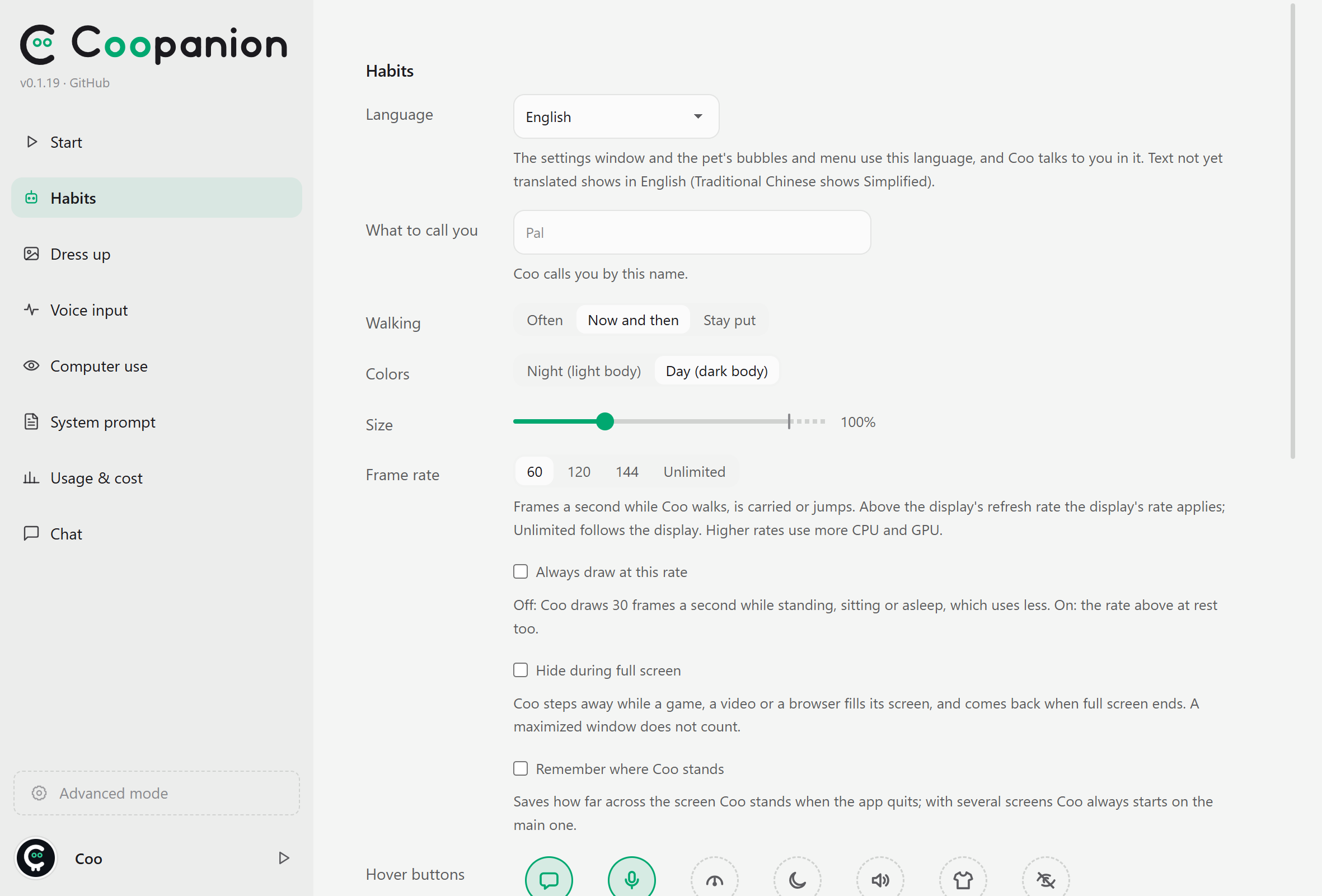Open the Language dropdown
Viewport: 1322px width, 896px height.
tap(616, 116)
